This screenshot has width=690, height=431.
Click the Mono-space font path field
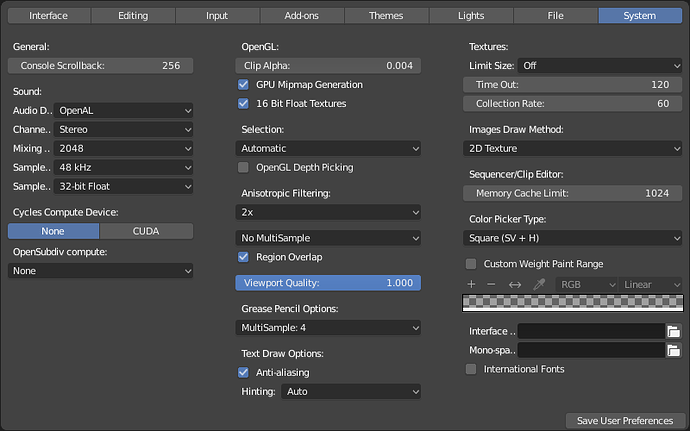(591, 350)
